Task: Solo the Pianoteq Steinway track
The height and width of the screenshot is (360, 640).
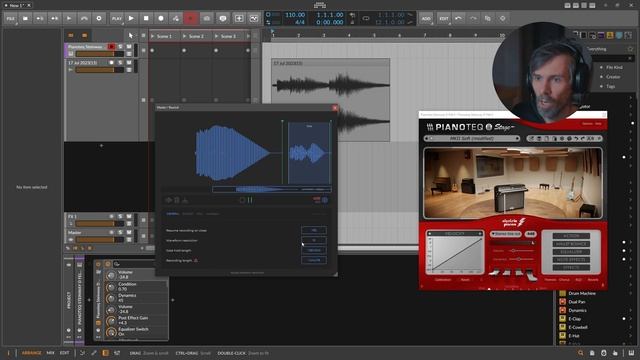Action: coord(120,47)
